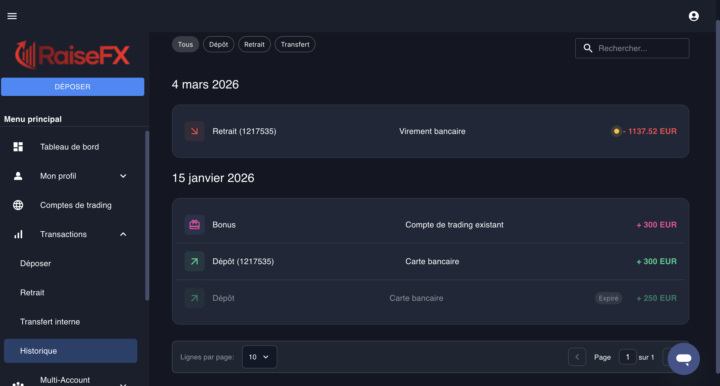Click the green + 300 EUR deposit amount
The height and width of the screenshot is (386, 720).
tap(656, 262)
